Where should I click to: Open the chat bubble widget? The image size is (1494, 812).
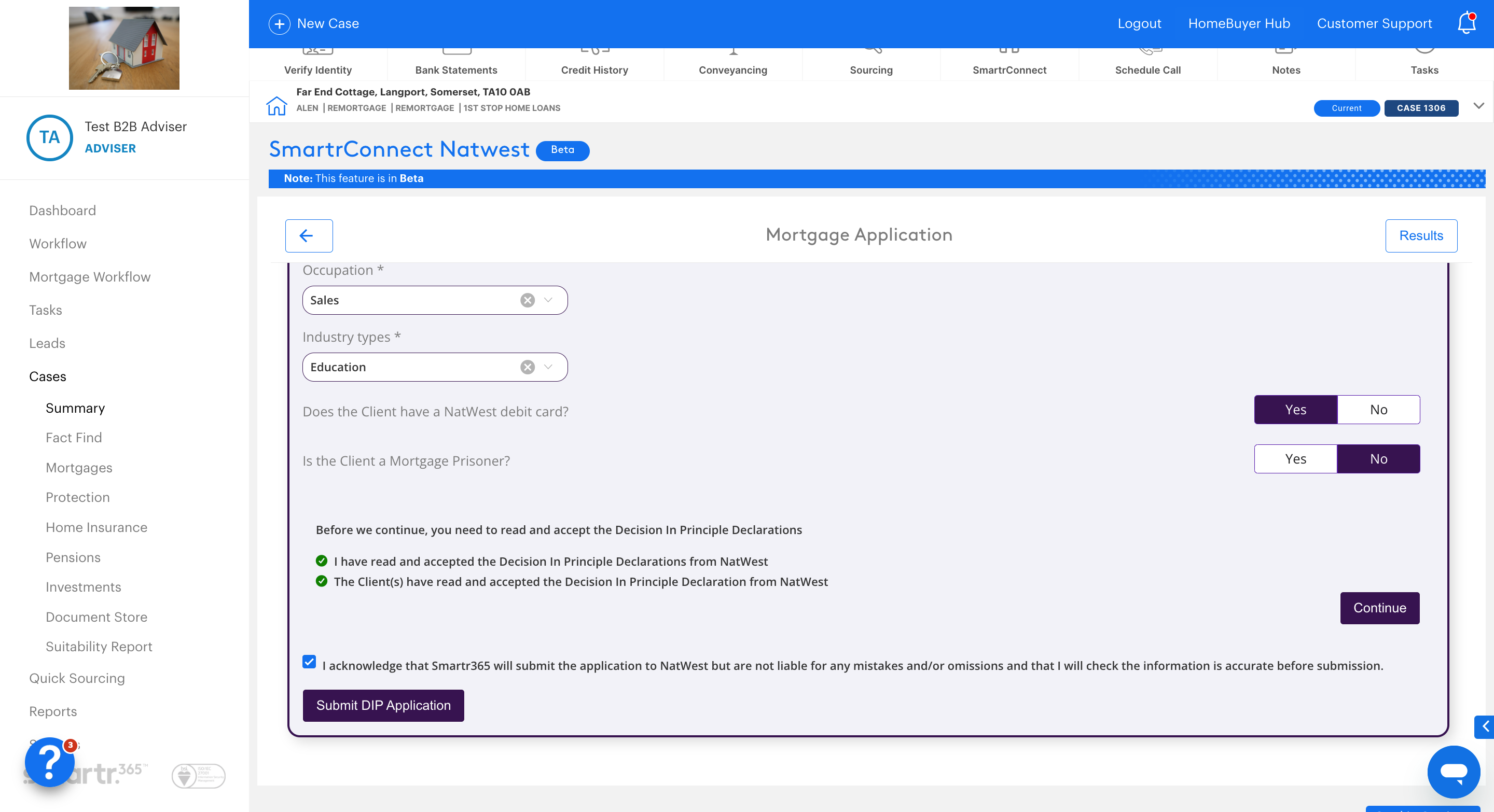[1454, 772]
